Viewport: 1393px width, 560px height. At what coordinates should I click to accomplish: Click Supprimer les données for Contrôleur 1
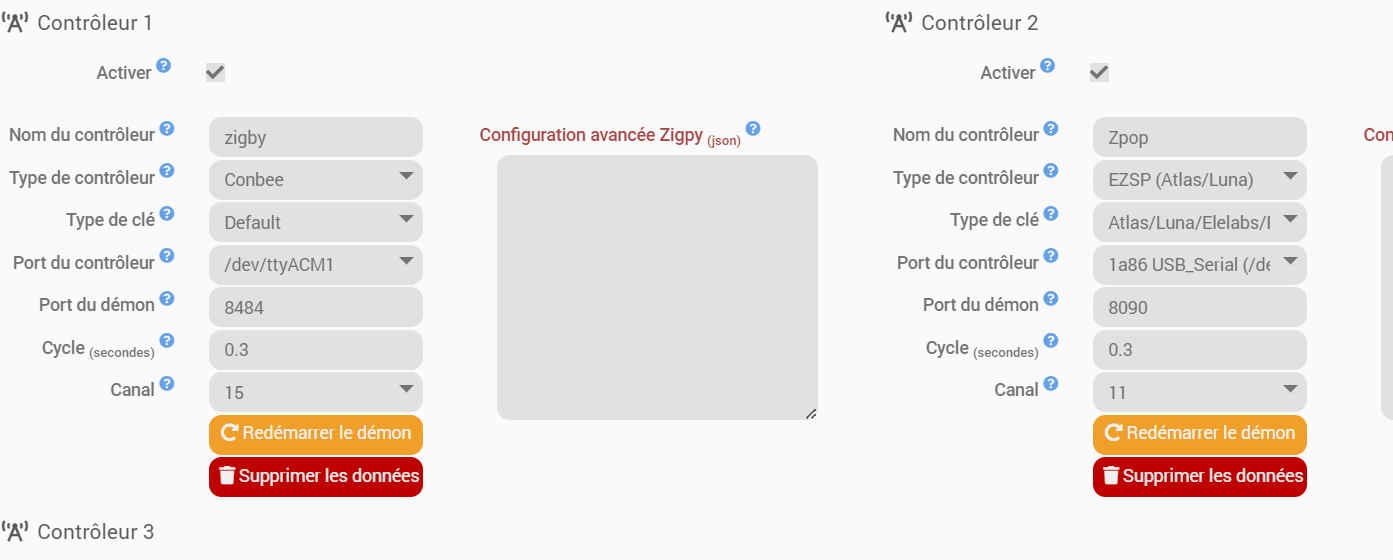point(316,477)
